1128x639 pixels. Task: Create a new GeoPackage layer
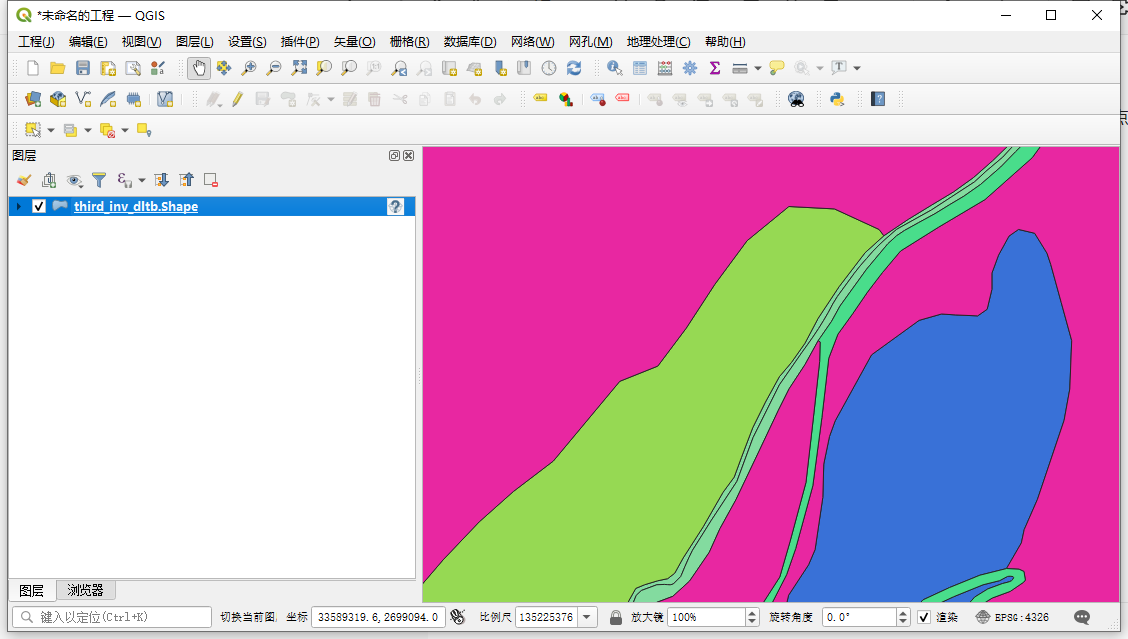[58, 99]
